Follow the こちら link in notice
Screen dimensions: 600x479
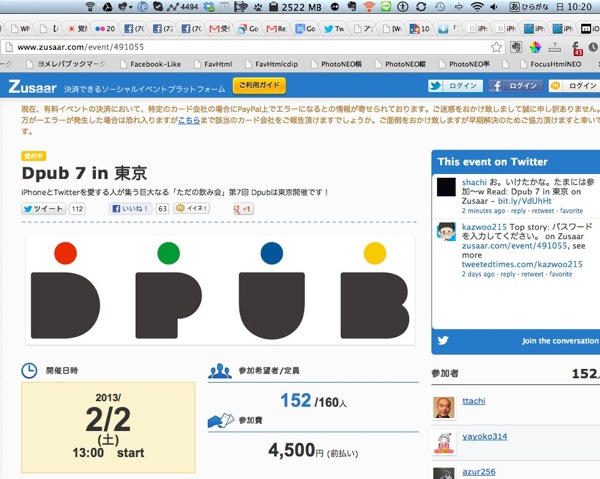tap(189, 120)
